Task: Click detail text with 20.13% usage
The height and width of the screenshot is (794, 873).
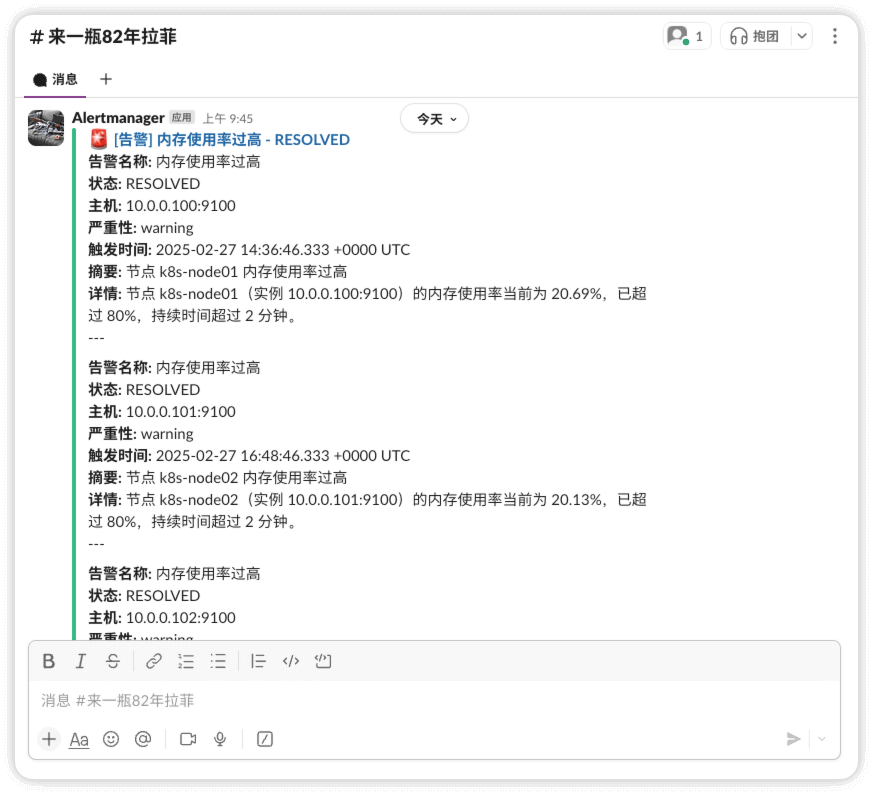Action: 367,511
